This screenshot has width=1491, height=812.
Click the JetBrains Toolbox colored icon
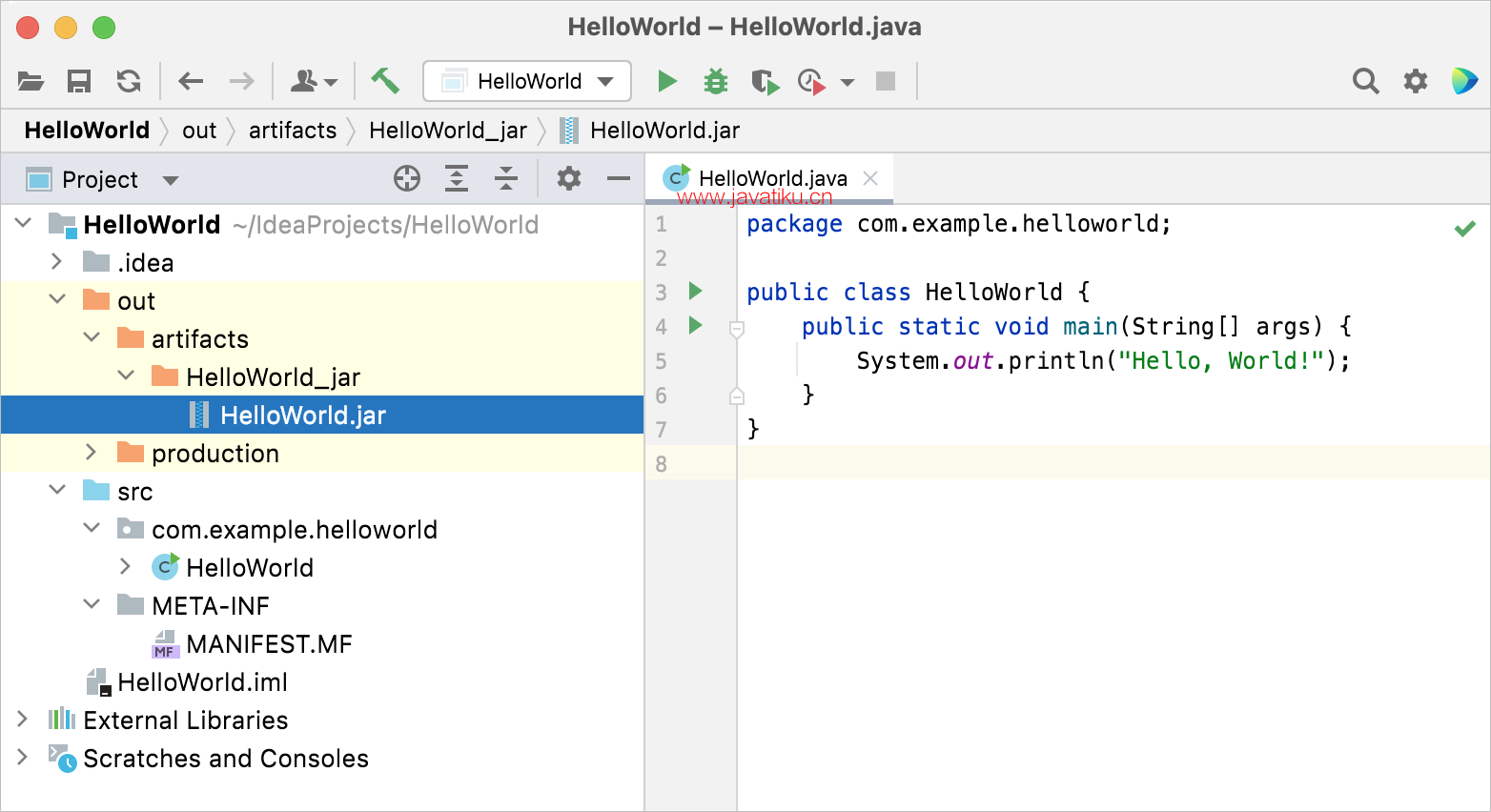click(1464, 81)
